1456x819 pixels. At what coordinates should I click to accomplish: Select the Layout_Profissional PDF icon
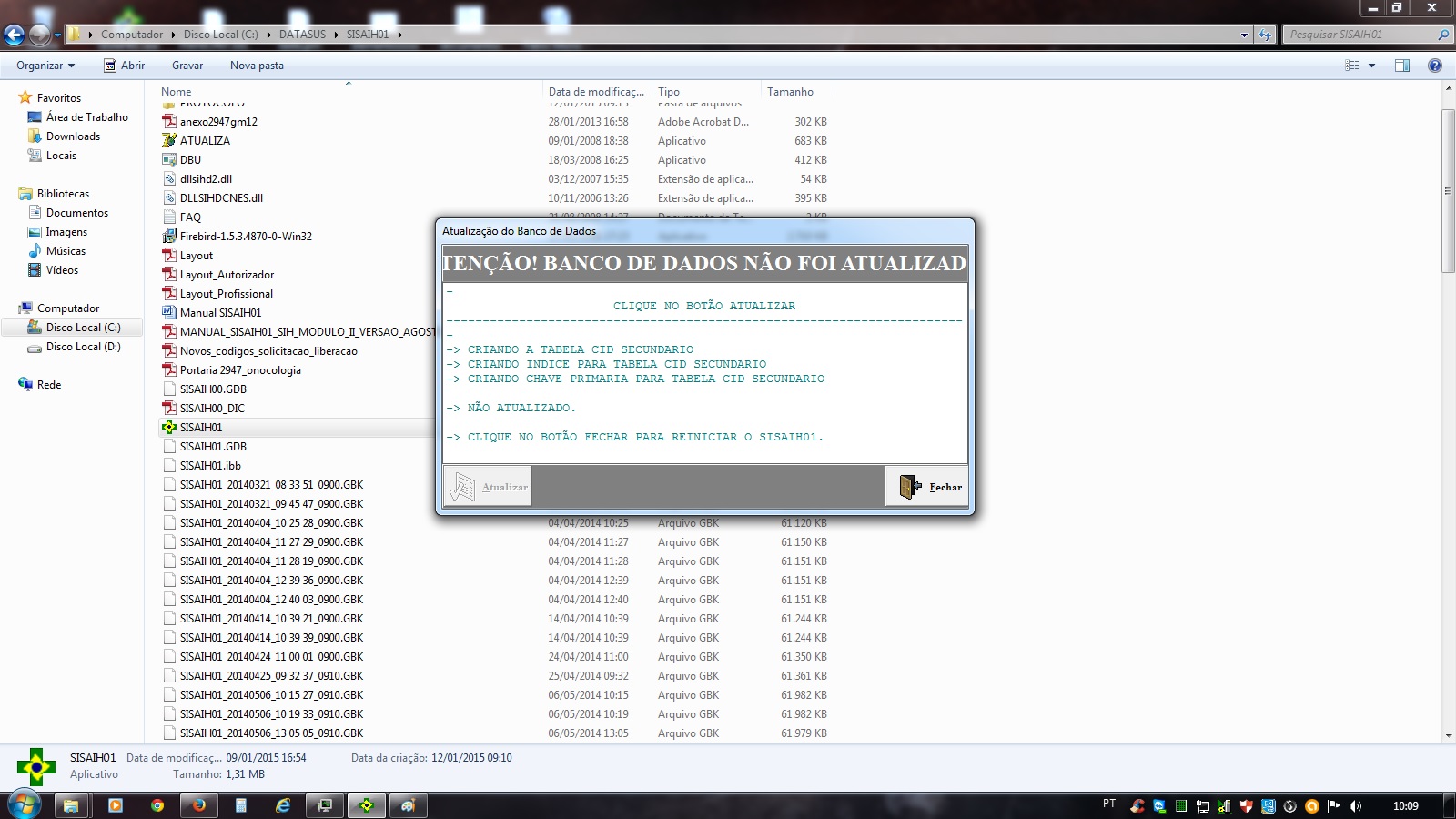point(169,293)
